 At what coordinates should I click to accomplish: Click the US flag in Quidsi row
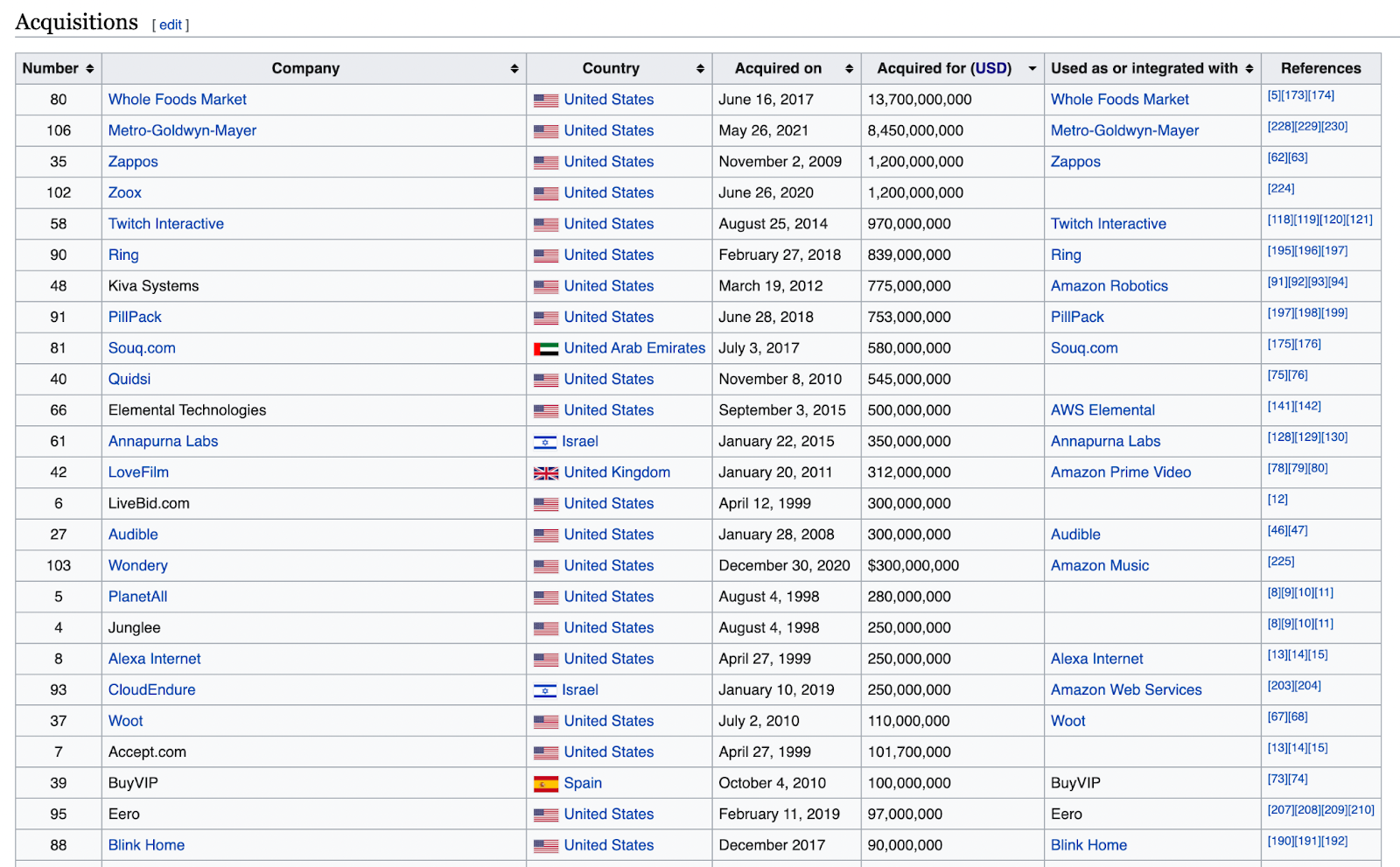pyautogui.click(x=546, y=381)
